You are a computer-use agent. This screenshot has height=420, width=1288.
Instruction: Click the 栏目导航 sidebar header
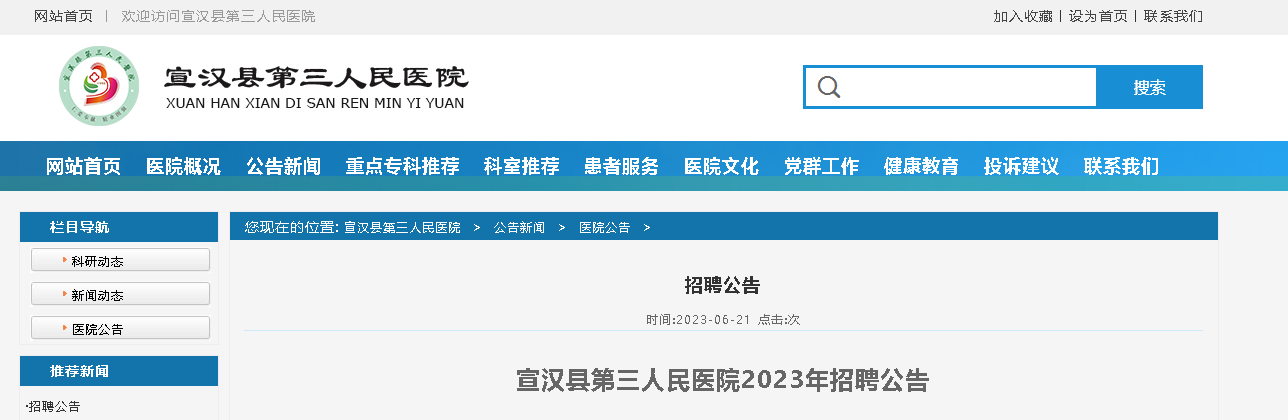click(119, 227)
